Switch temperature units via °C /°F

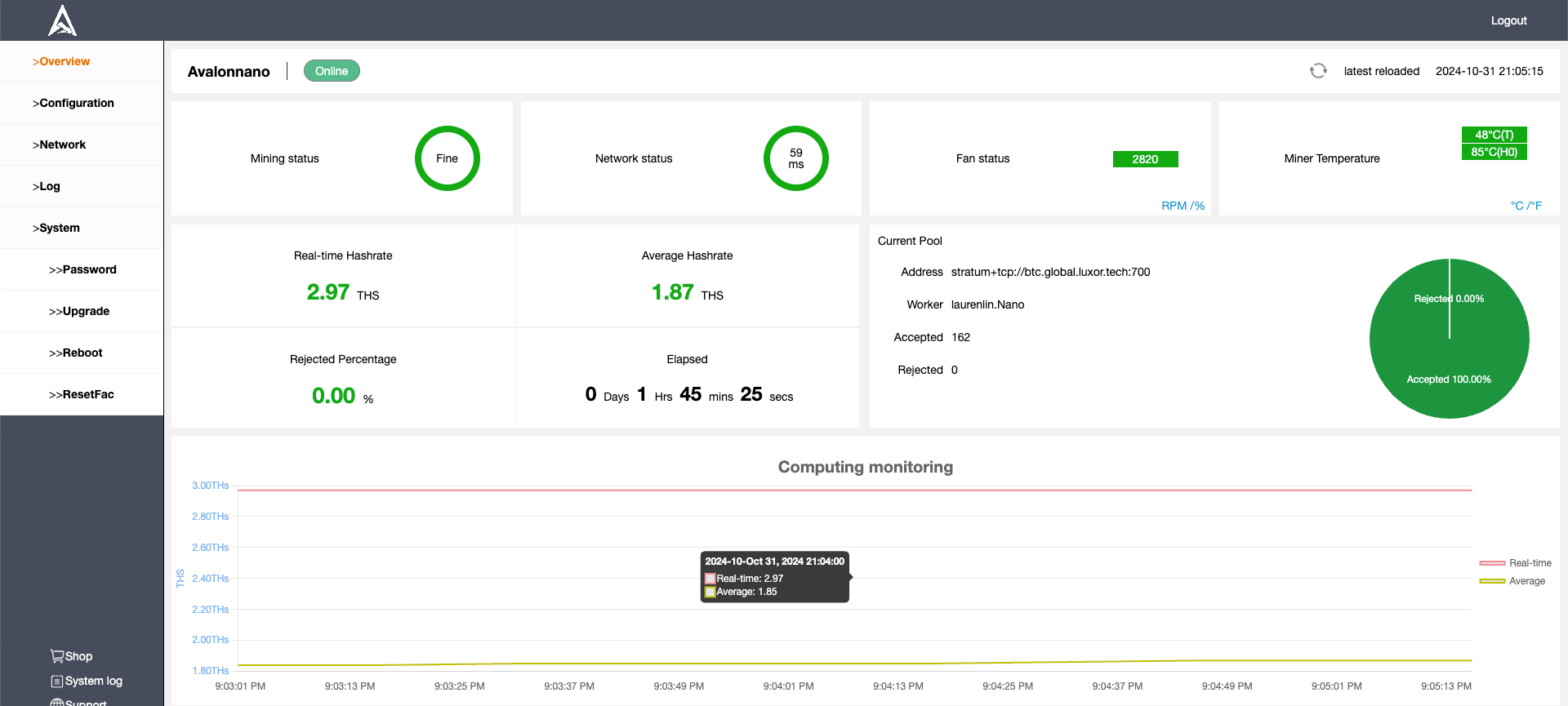(x=1526, y=206)
